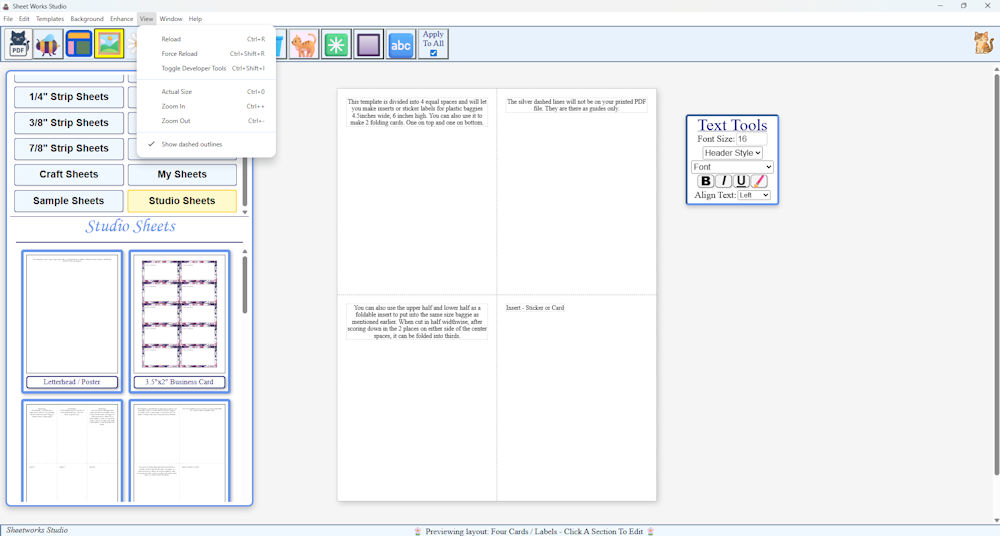The height and width of the screenshot is (536, 1000).
Task: Click the 3/8" Strip Sheets button
Action: coord(69,123)
